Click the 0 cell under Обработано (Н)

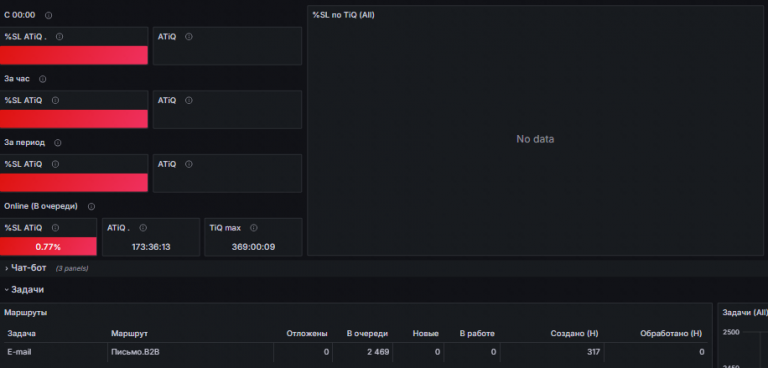702,352
